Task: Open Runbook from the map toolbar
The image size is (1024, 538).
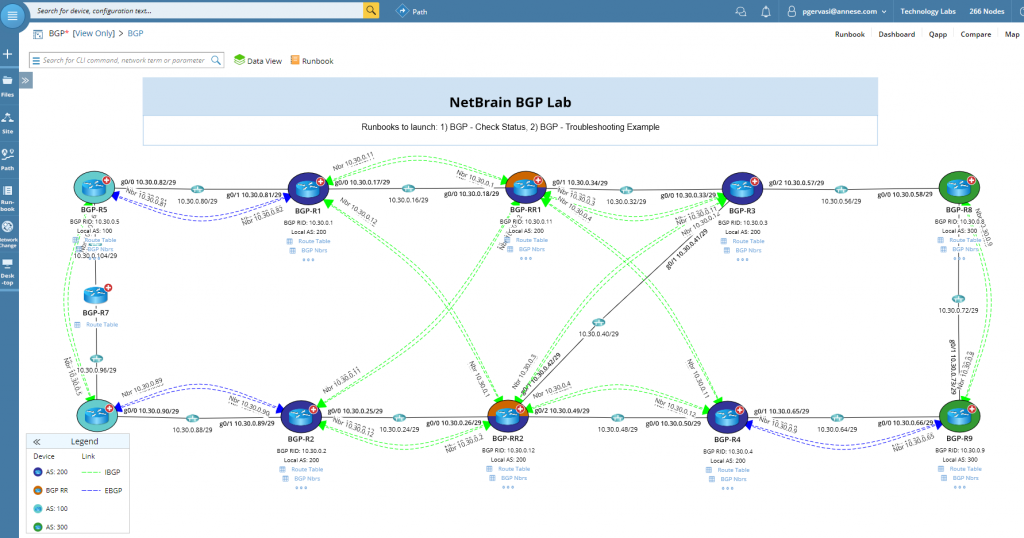Action: pyautogui.click(x=312, y=60)
